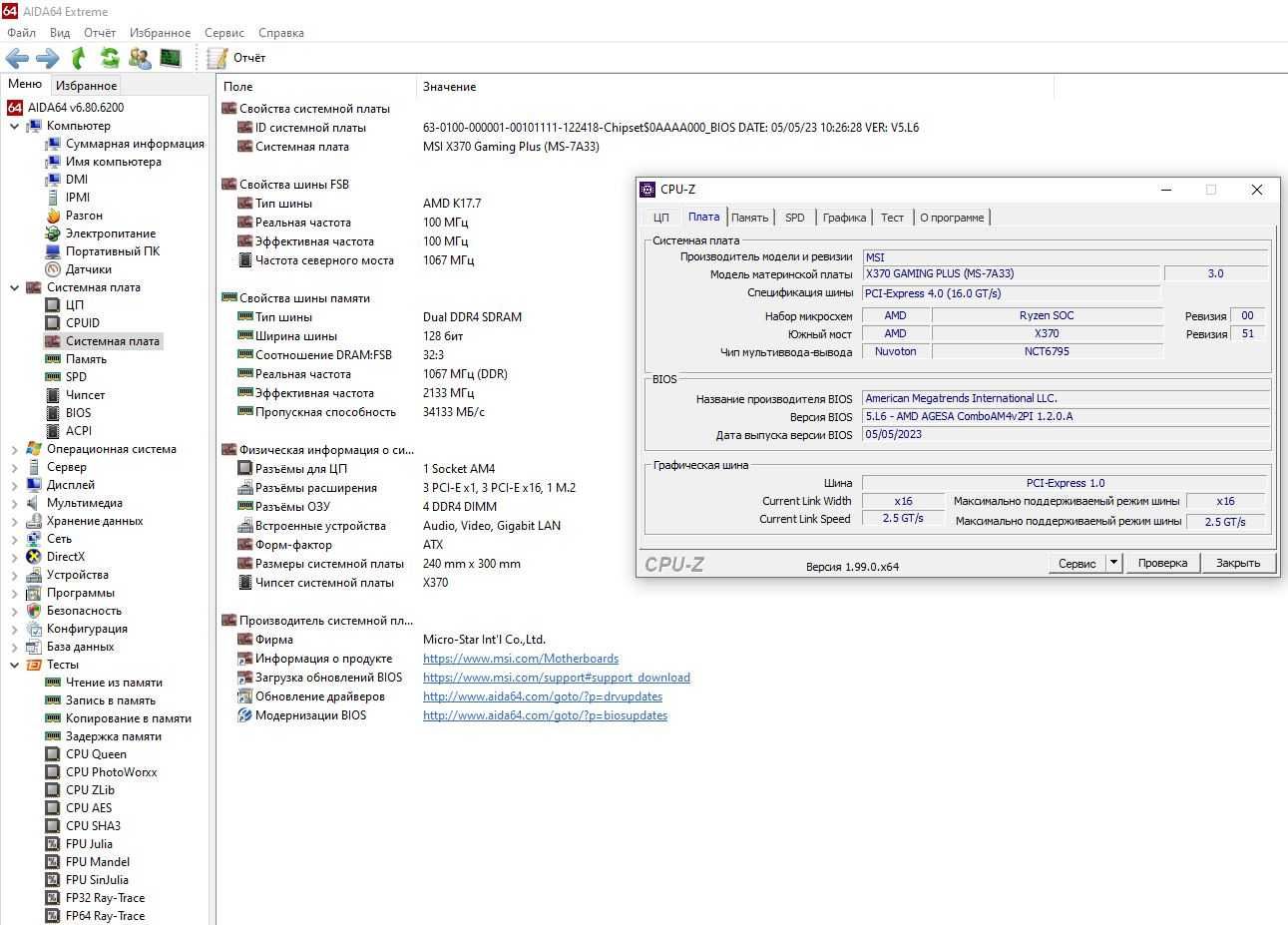Select the DMI tree entry
The height and width of the screenshot is (925, 1288).
coord(77,180)
